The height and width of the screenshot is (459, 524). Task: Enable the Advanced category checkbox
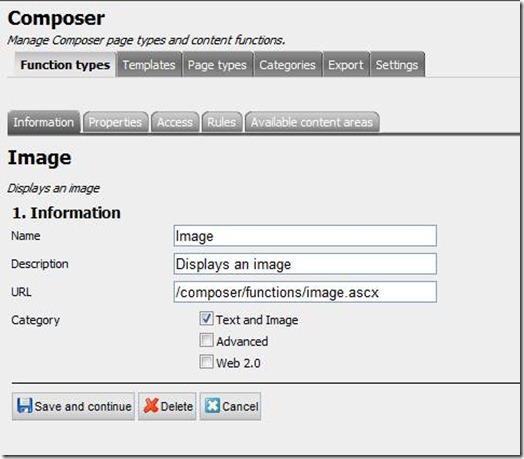tap(206, 340)
